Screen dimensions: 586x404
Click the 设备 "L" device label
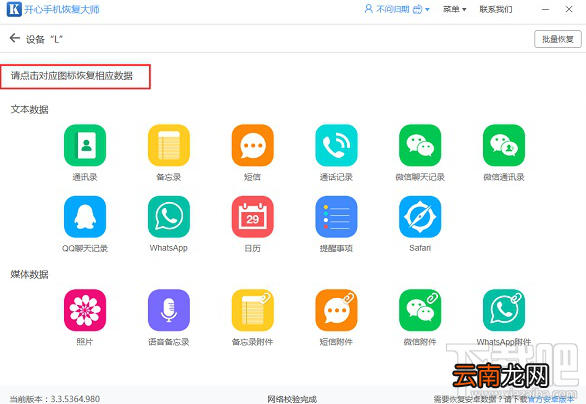point(44,39)
